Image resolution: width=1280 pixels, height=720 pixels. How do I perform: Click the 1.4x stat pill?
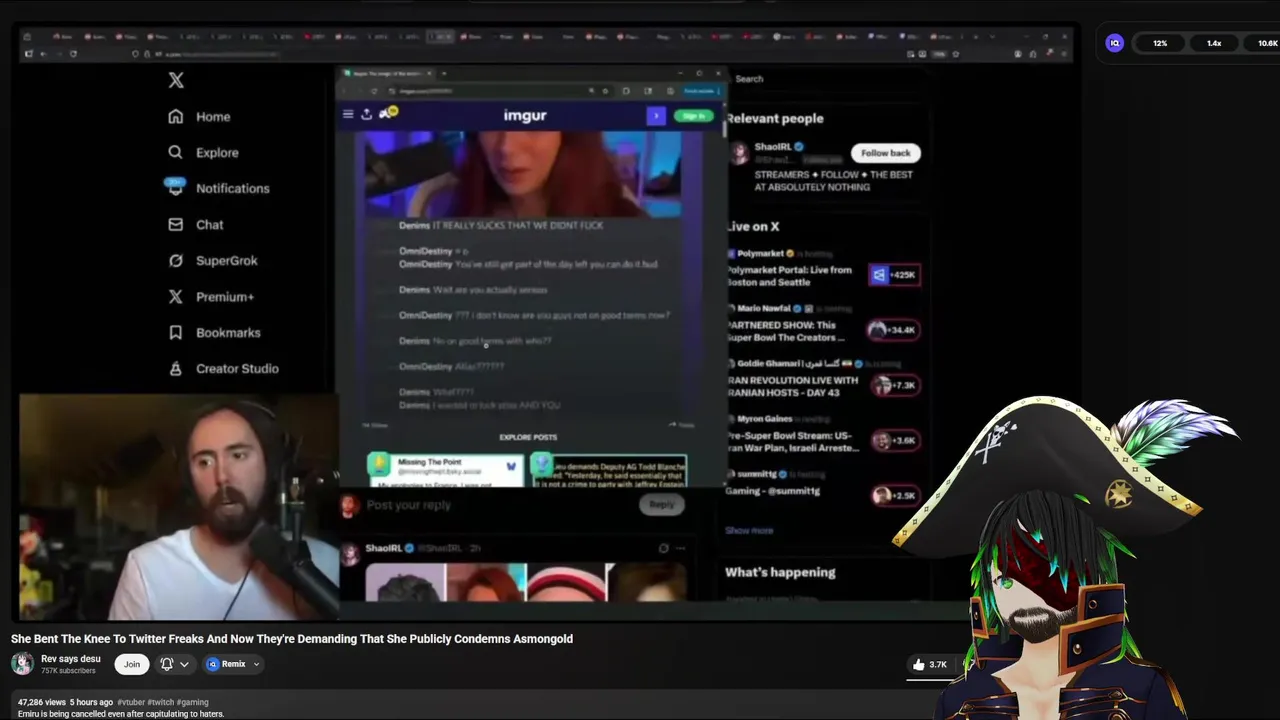click(1214, 43)
